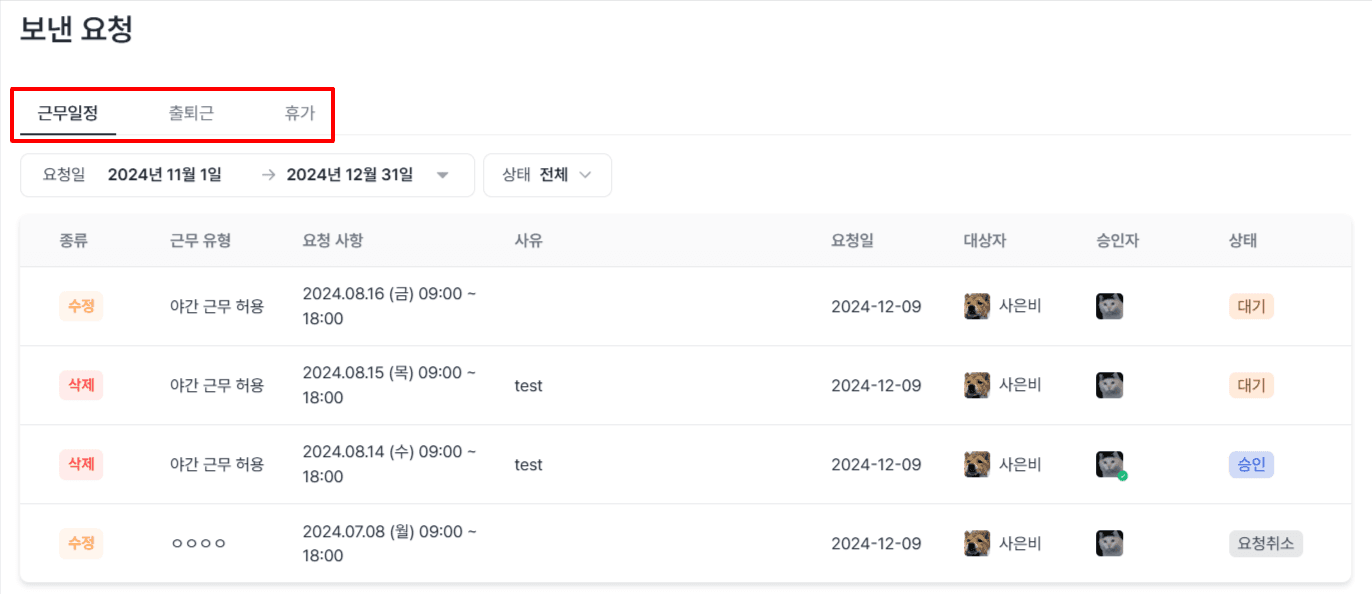The image size is (1372, 594).
Task: Click the 보낸 요청 page title
Action: pos(77,31)
